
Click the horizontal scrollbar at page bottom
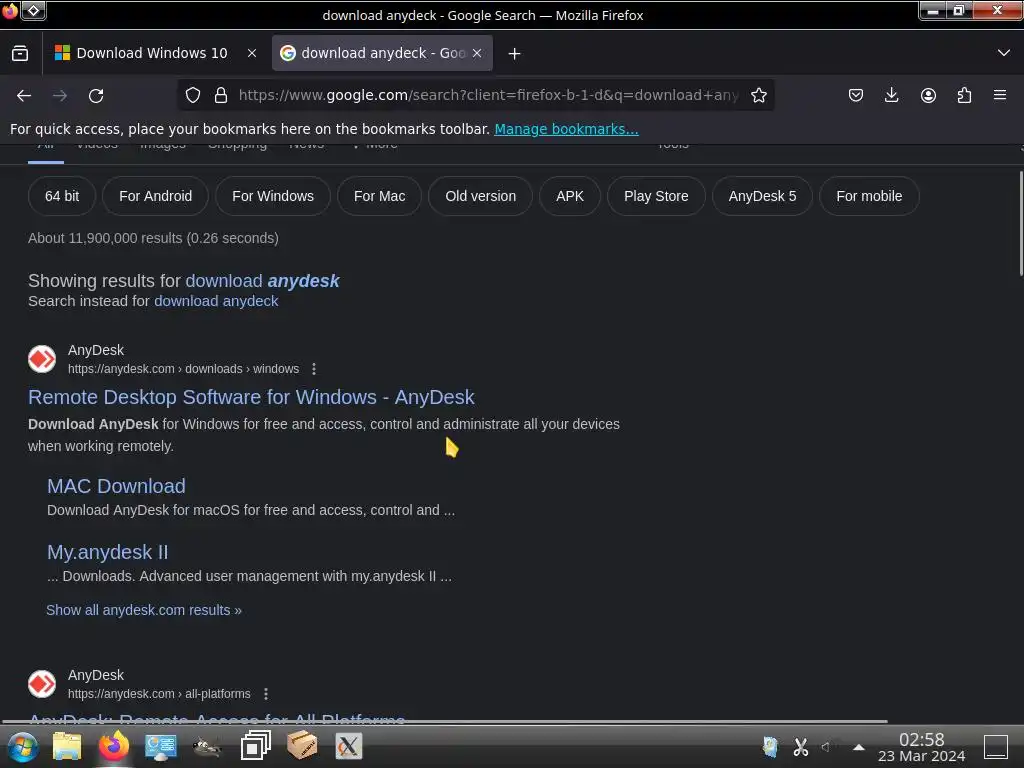[444, 722]
